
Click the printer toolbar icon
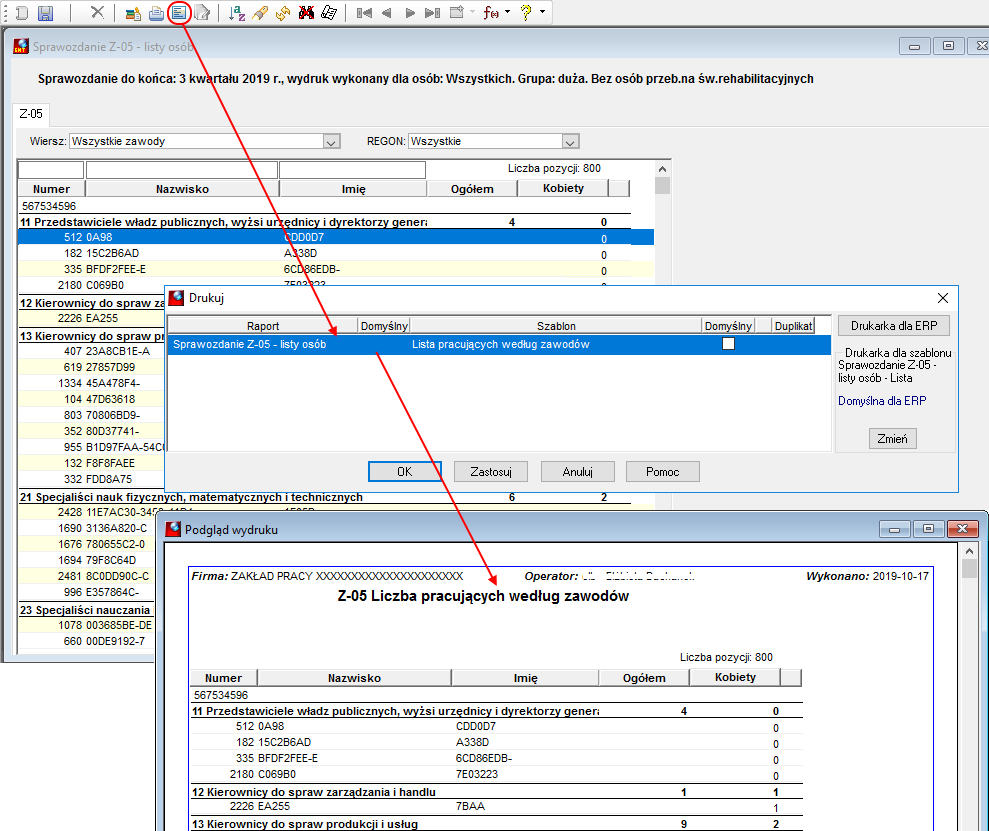tap(156, 13)
